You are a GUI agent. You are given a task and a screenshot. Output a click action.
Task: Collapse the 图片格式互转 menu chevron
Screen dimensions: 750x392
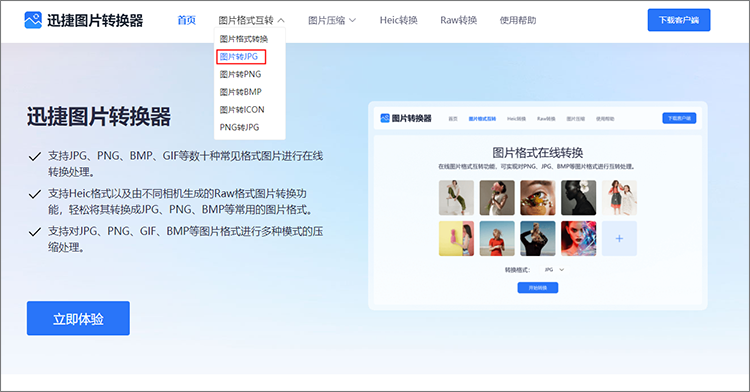point(281,21)
